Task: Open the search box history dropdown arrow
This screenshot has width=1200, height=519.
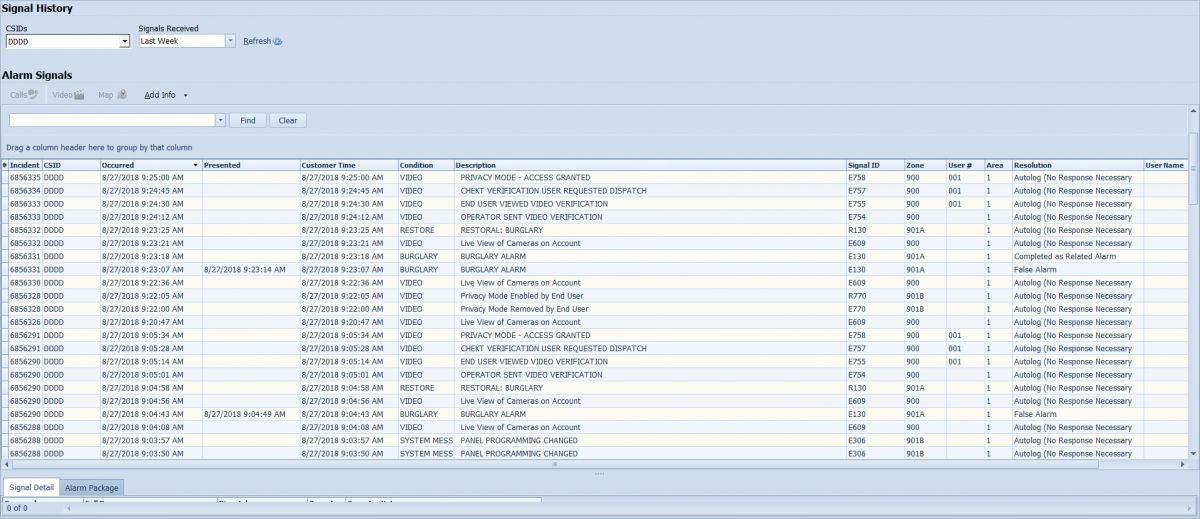Action: 220,120
